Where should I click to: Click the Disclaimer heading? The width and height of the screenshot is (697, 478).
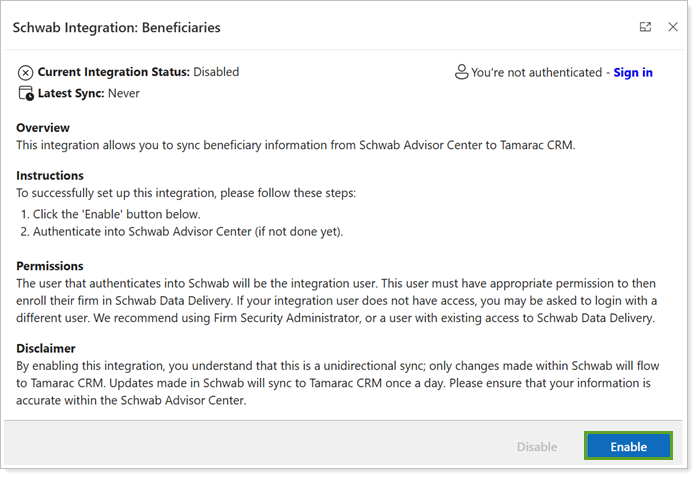click(46, 349)
